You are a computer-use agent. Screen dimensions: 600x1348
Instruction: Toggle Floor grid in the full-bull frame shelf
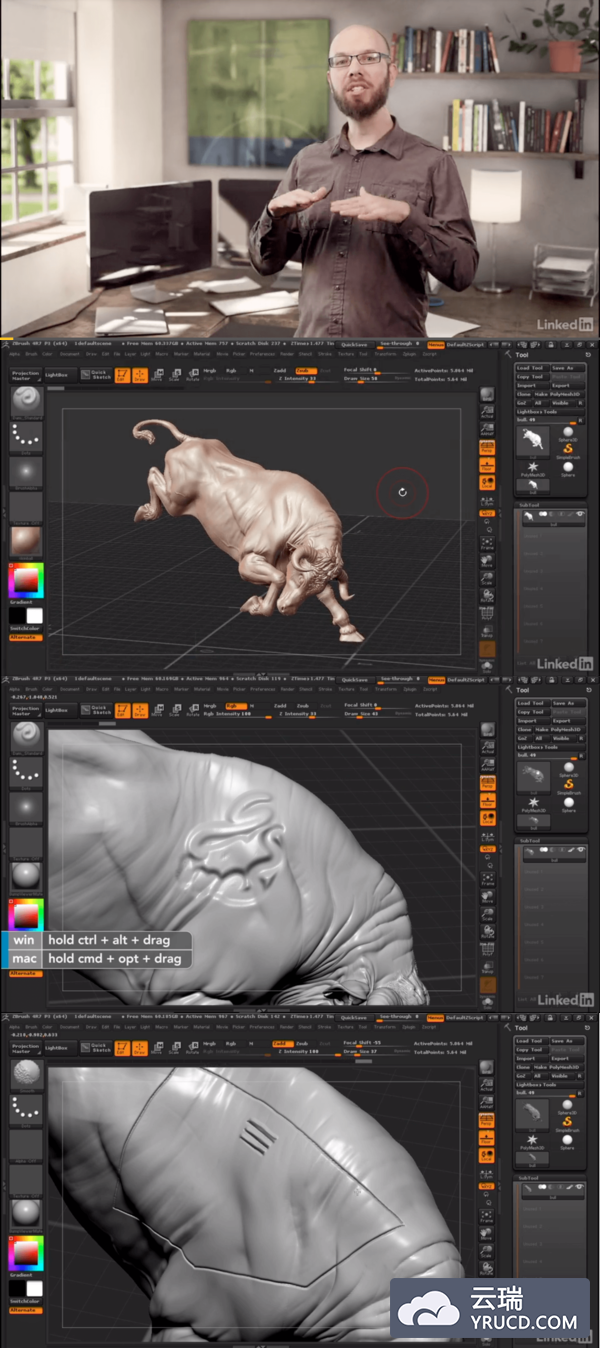[487, 465]
